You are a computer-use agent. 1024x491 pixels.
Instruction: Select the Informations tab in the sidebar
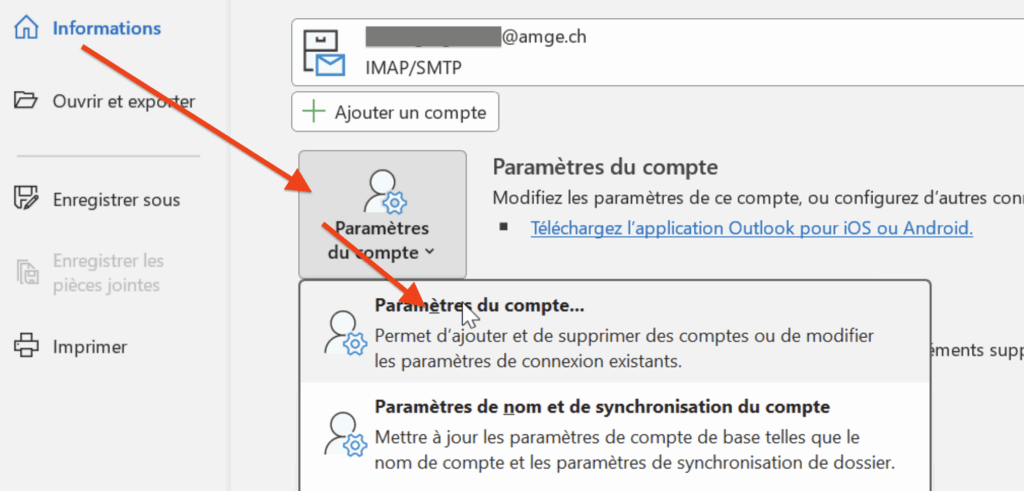(x=106, y=28)
